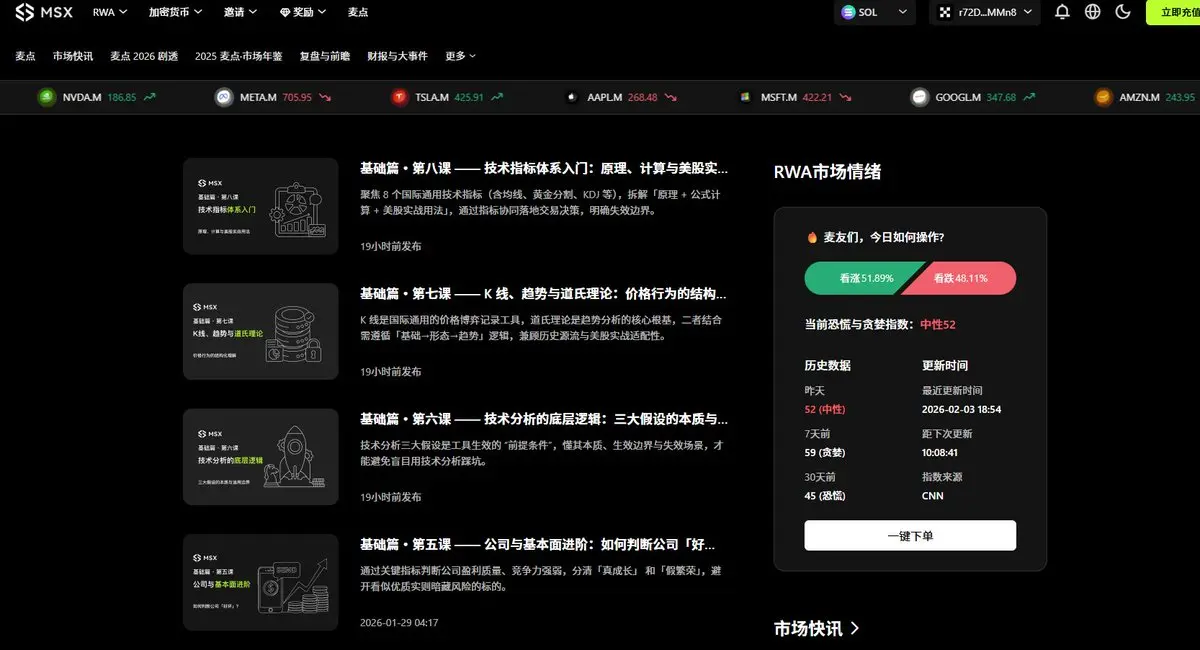The width and height of the screenshot is (1200, 650).
Task: Click the wallet address QR icon
Action: (x=944, y=12)
